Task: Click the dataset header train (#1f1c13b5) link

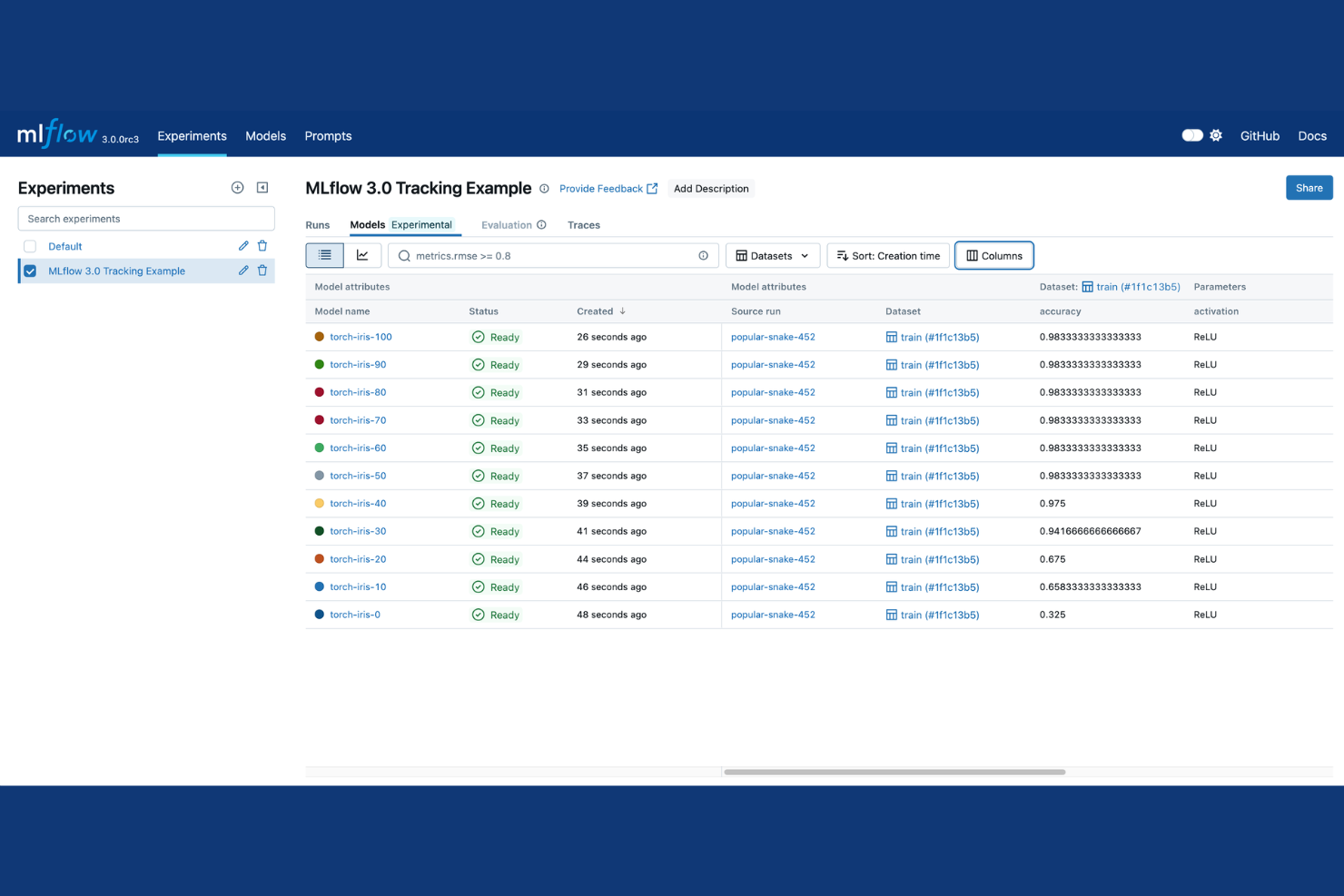Action: tap(1131, 287)
